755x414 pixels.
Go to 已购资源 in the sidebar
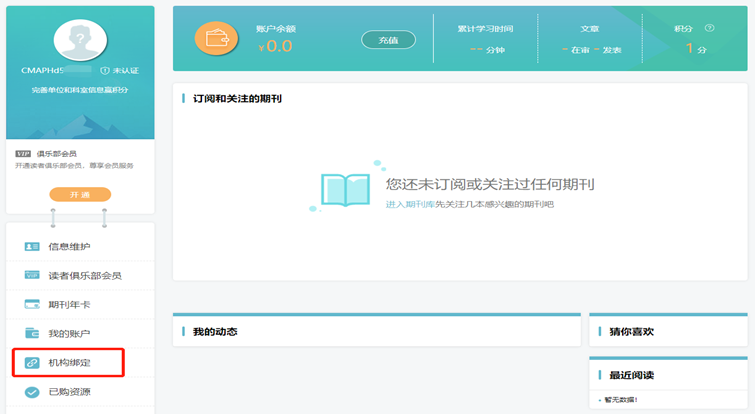(70, 391)
